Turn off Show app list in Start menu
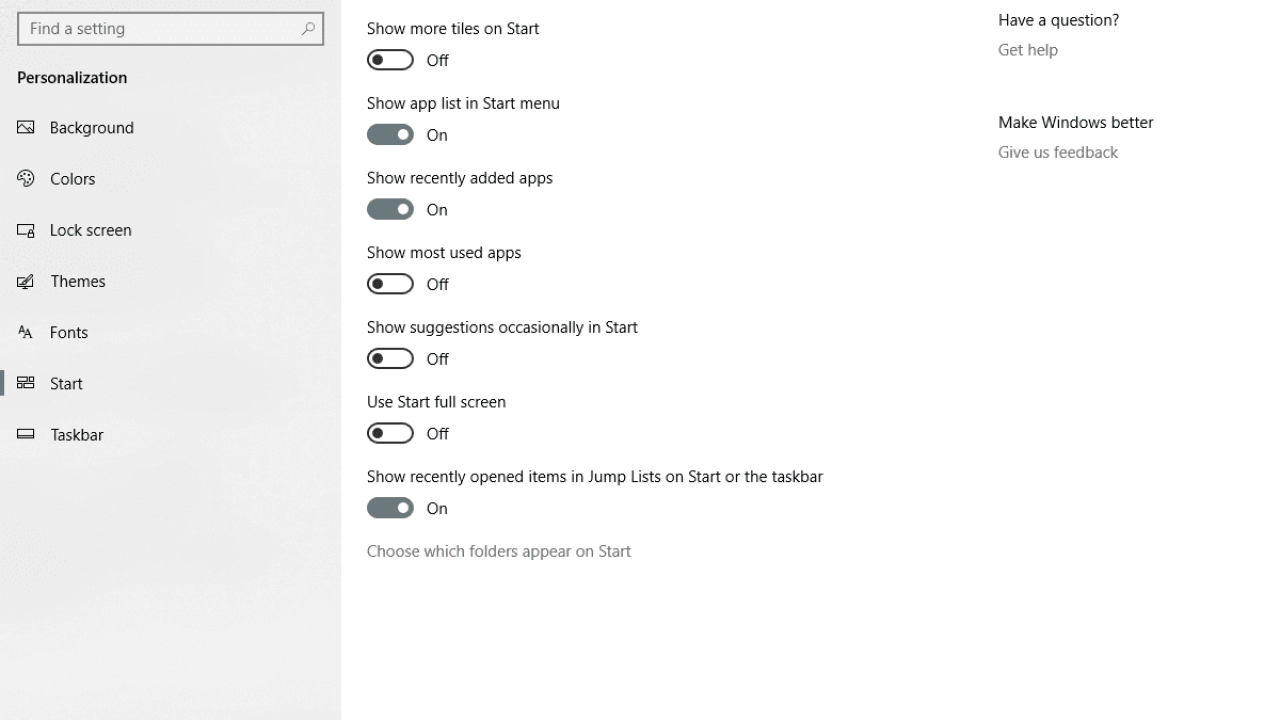Viewport: 1280px width, 720px height. click(x=390, y=134)
